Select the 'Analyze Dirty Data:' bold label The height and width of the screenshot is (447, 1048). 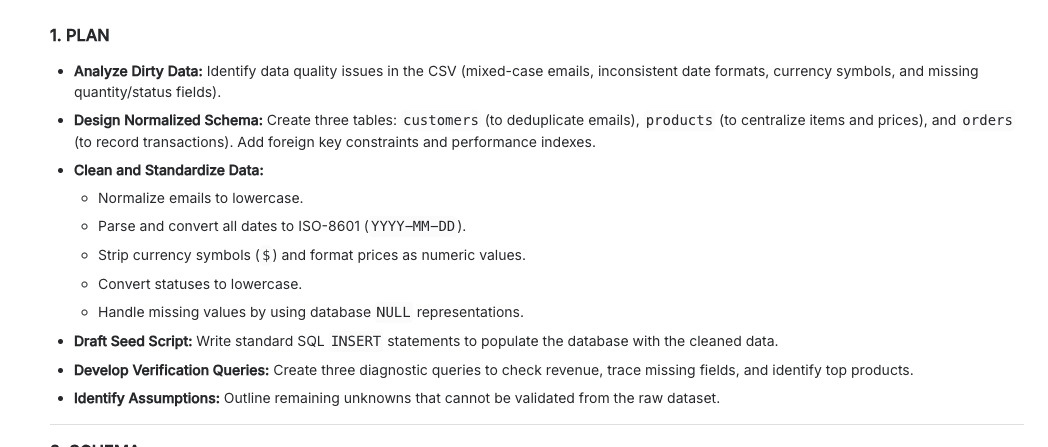tap(138, 71)
